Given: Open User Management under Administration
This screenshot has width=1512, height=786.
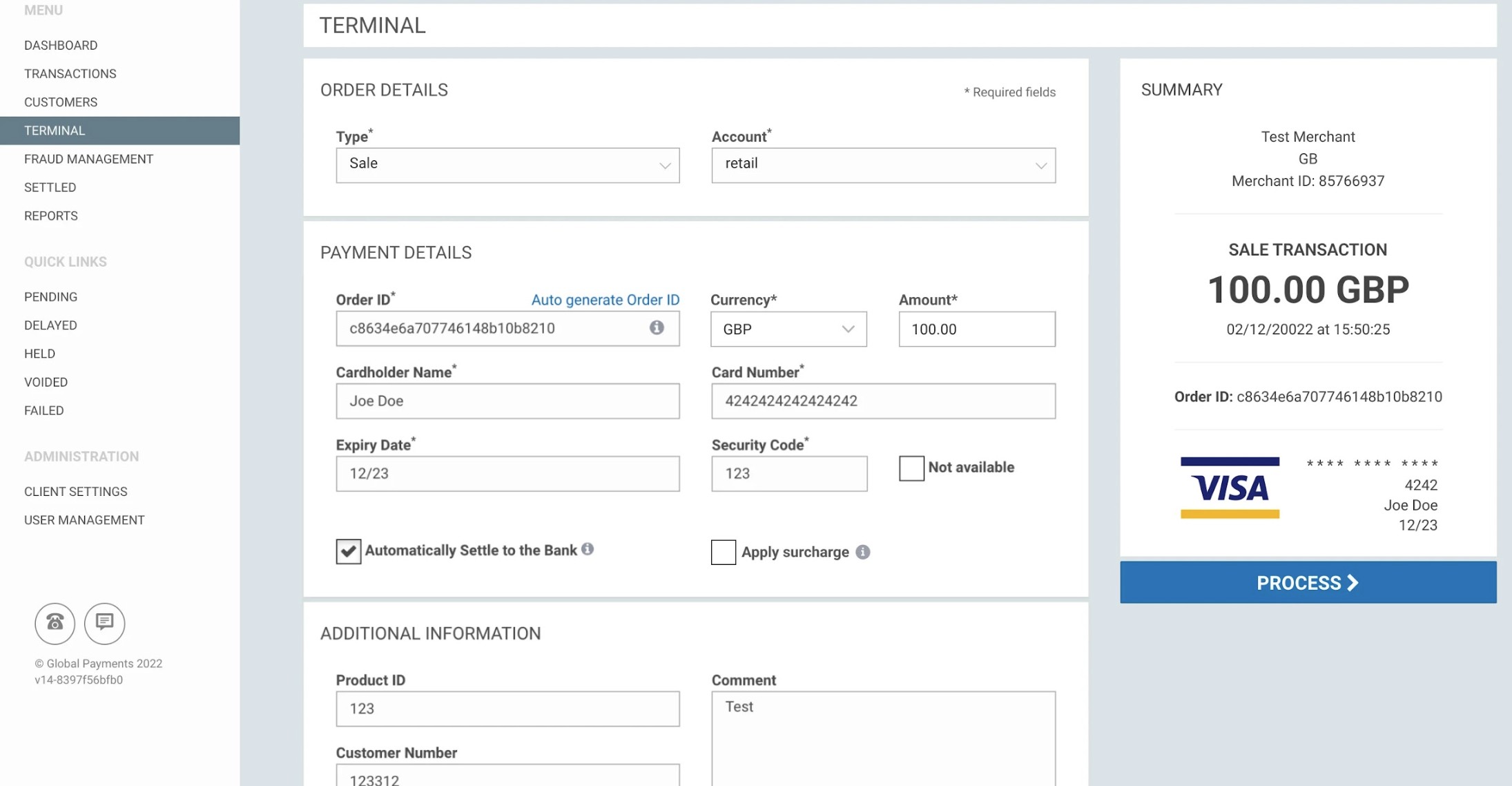Looking at the screenshot, I should pos(84,520).
